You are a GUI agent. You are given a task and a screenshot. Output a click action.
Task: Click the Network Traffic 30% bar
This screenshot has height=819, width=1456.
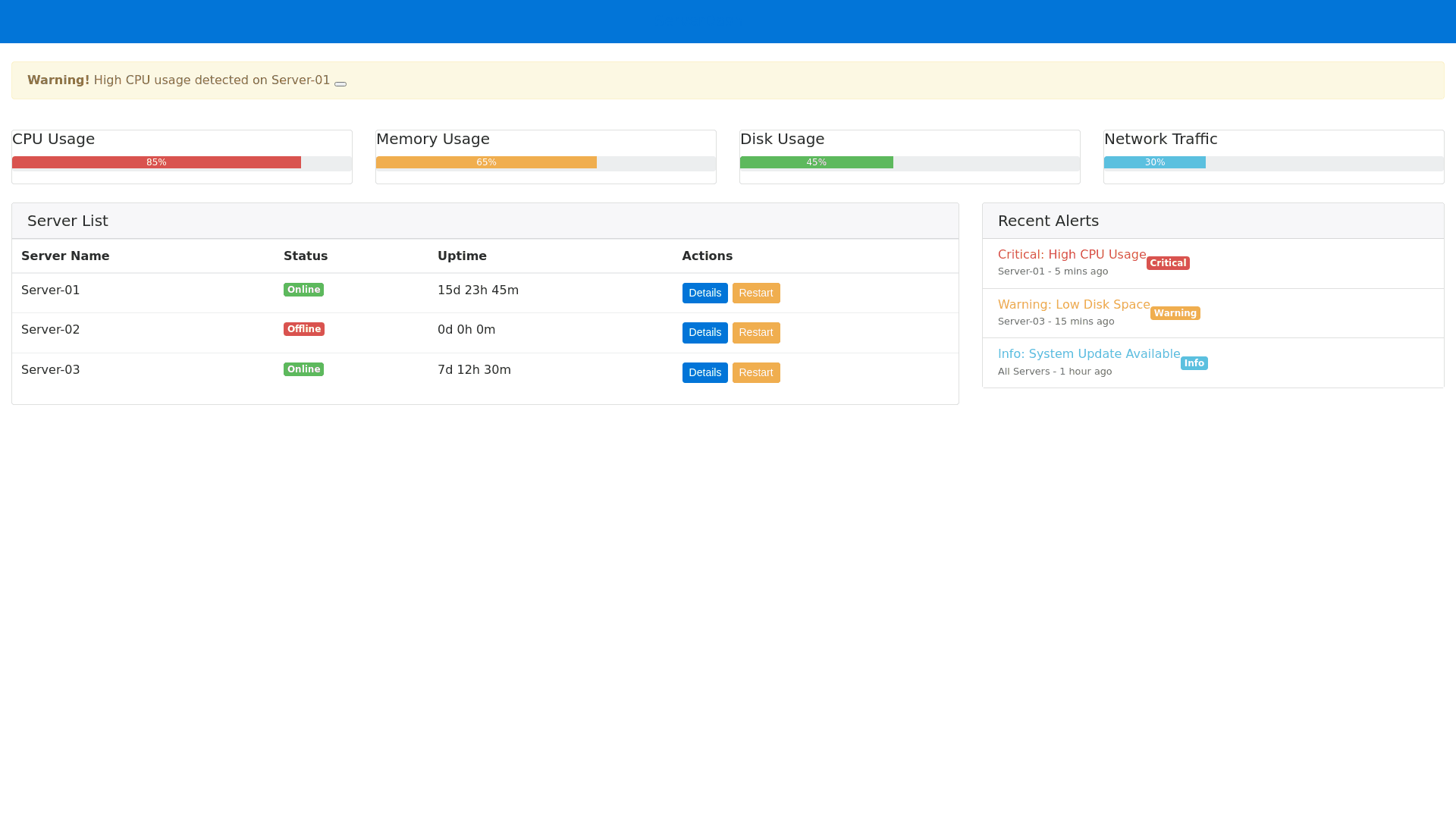point(1154,162)
